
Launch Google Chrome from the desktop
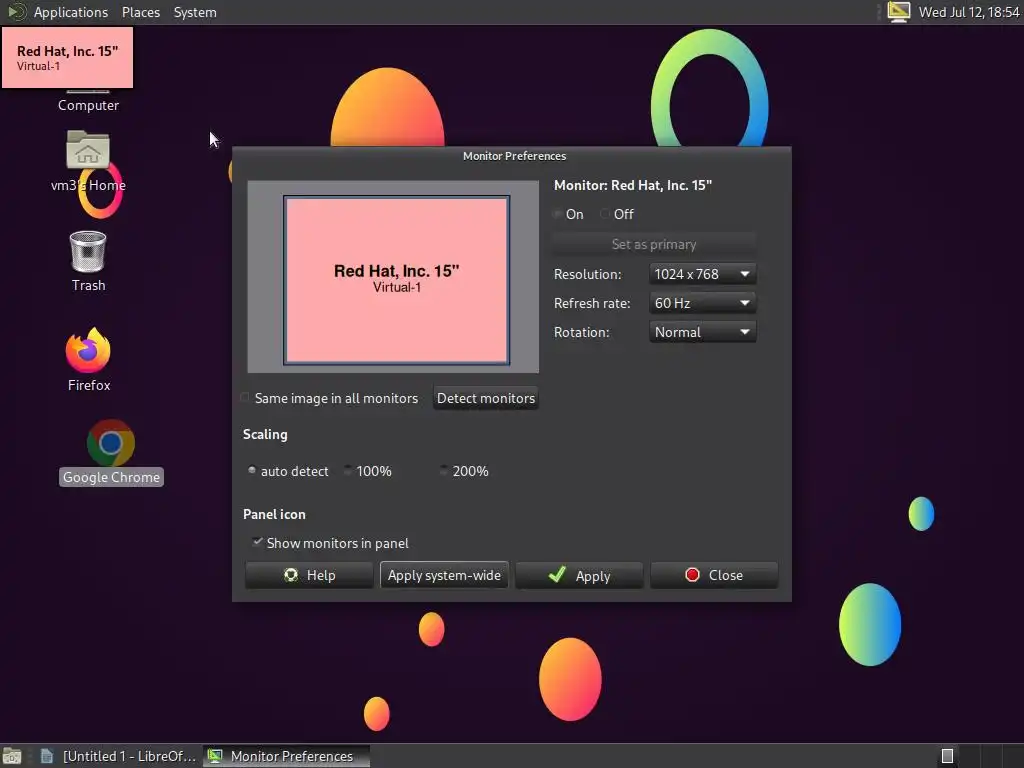click(111, 453)
